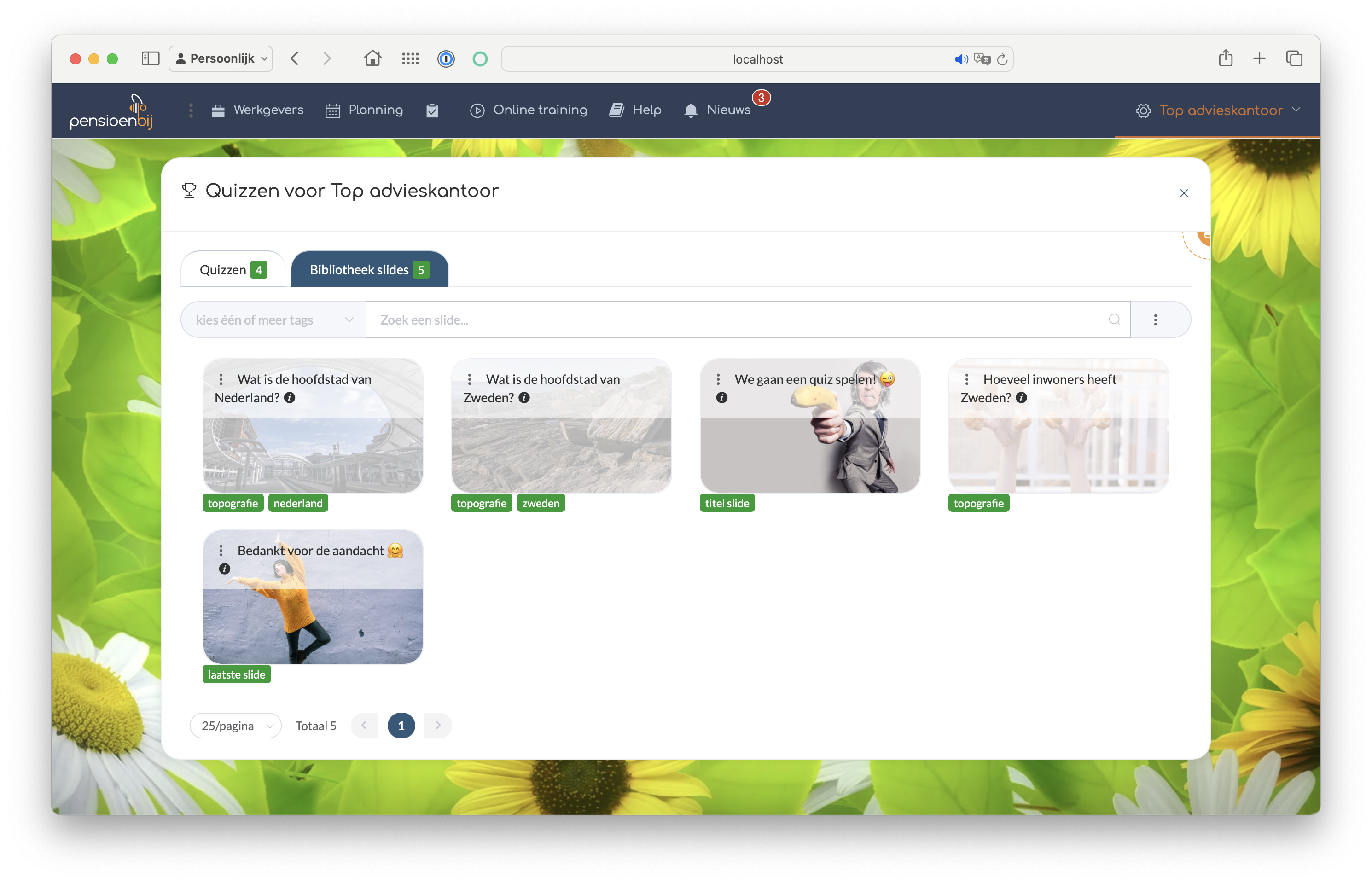Viewport: 1372px width, 883px height.
Task: Click the Share icon in Safari
Action: [1225, 58]
